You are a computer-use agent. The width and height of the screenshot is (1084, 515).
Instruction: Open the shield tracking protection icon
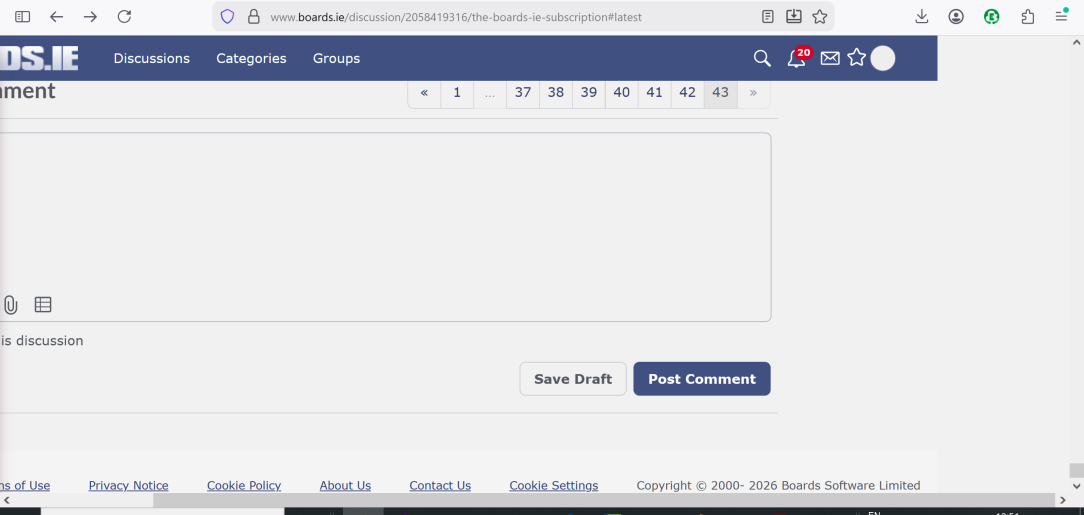point(227,17)
